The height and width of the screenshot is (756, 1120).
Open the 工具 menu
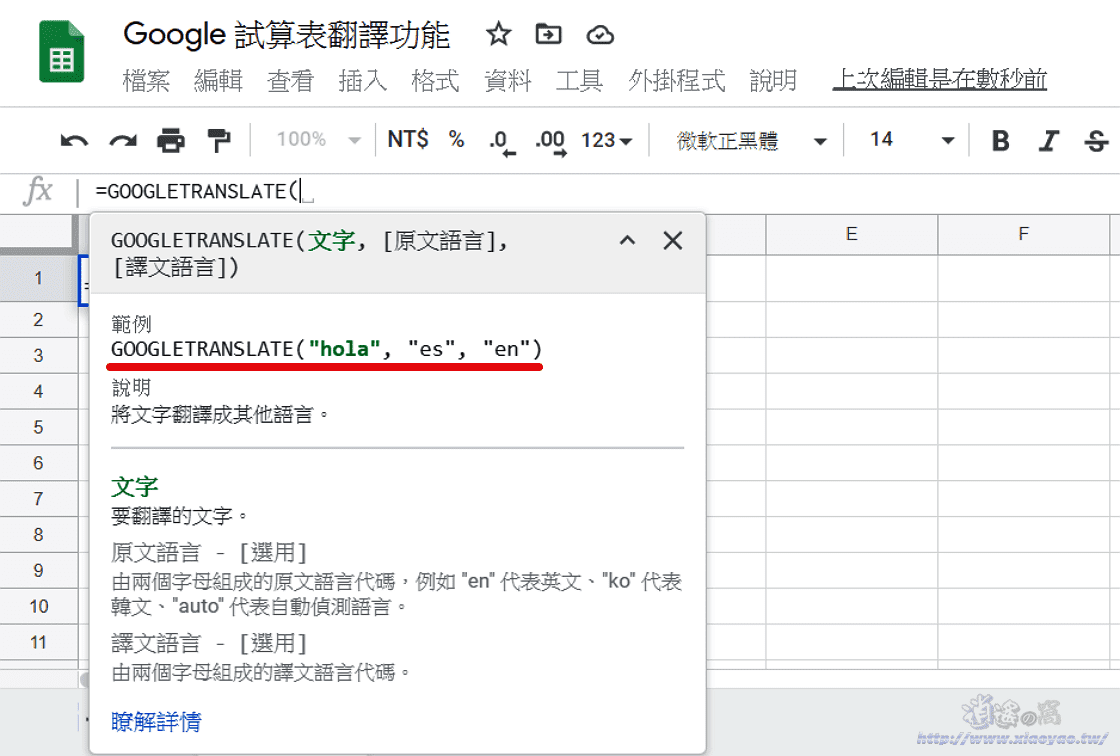click(x=580, y=81)
